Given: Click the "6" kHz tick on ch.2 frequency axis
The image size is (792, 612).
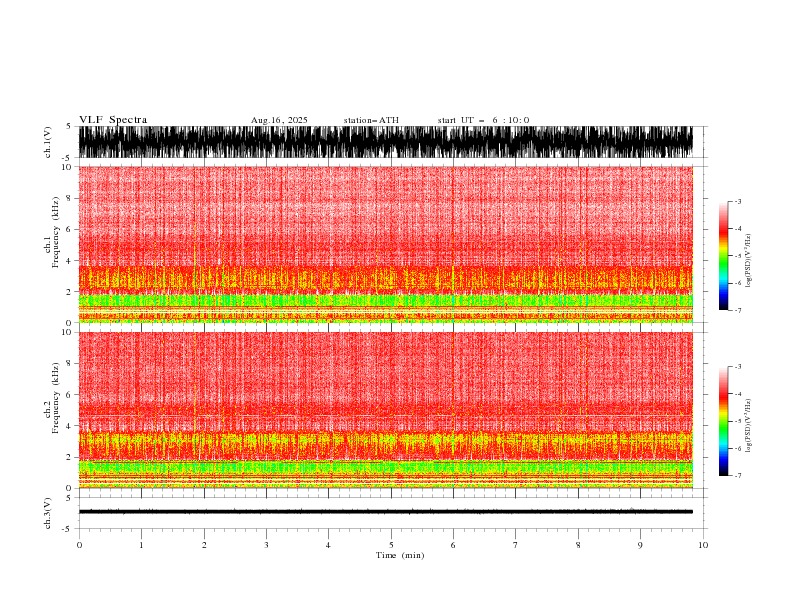Looking at the screenshot, I should (69, 395).
